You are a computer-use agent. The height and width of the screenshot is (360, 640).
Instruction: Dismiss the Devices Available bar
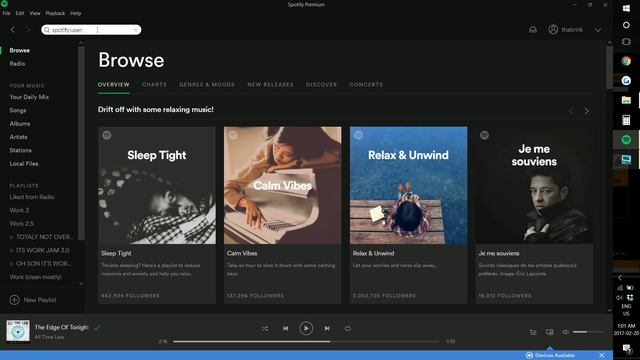click(x=602, y=356)
